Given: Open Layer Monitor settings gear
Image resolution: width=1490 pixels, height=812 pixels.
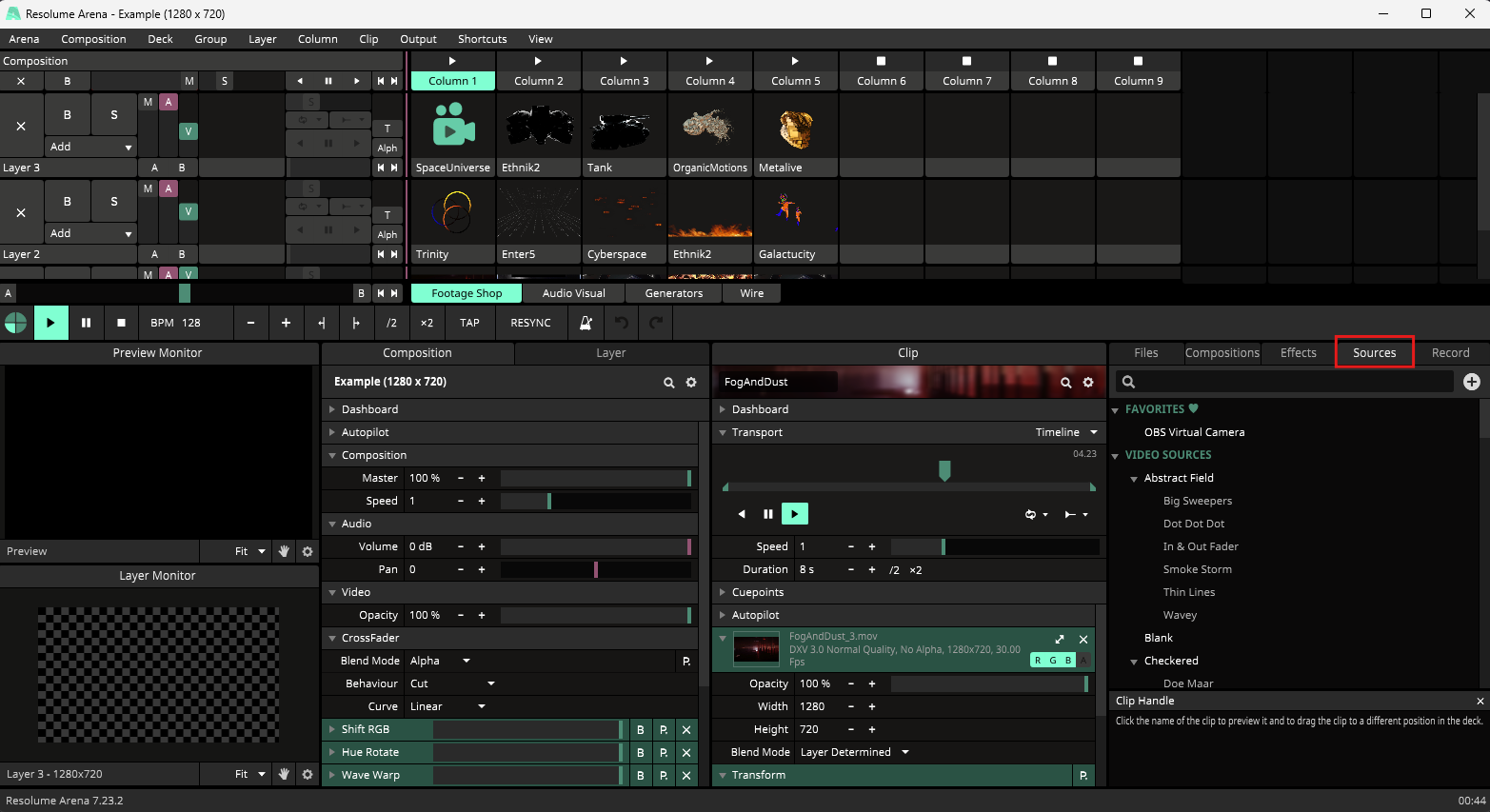Looking at the screenshot, I should [308, 774].
